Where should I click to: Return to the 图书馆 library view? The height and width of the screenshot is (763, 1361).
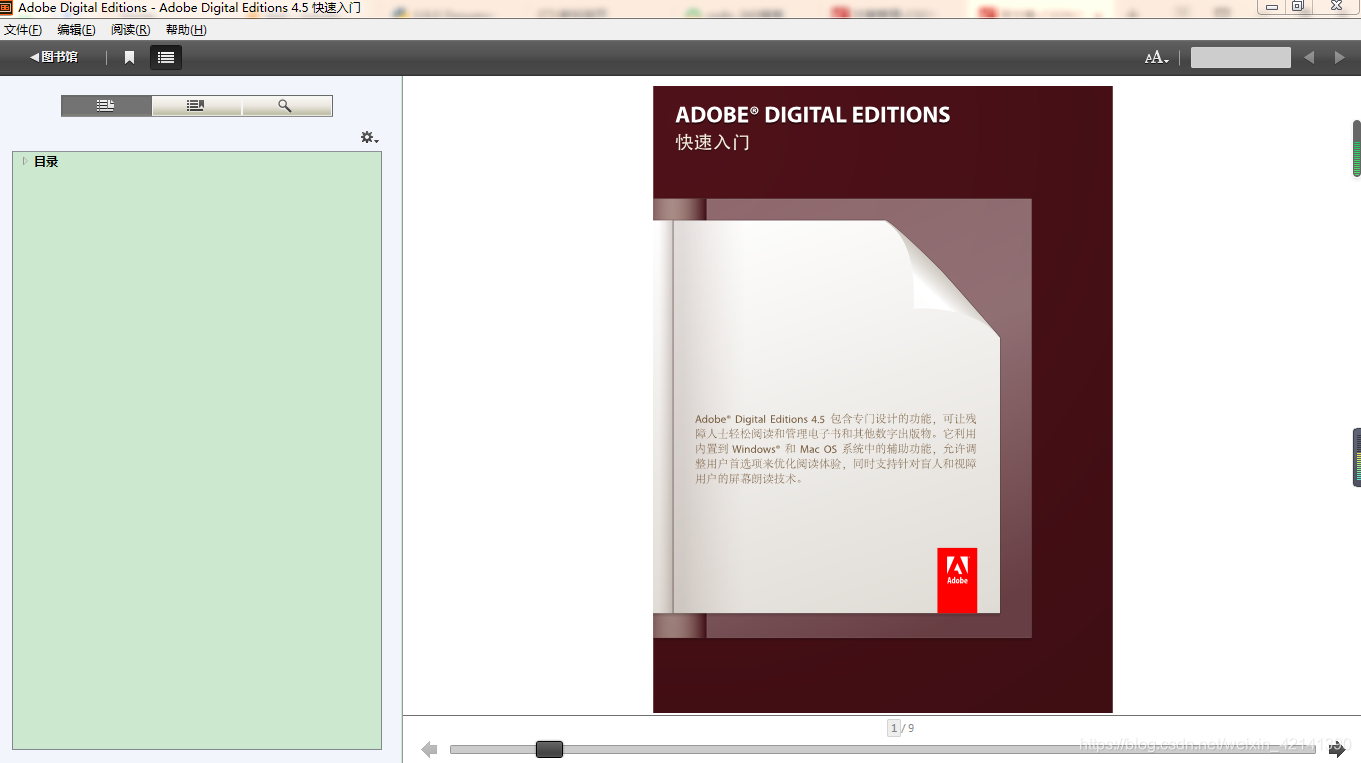pyautogui.click(x=54, y=57)
